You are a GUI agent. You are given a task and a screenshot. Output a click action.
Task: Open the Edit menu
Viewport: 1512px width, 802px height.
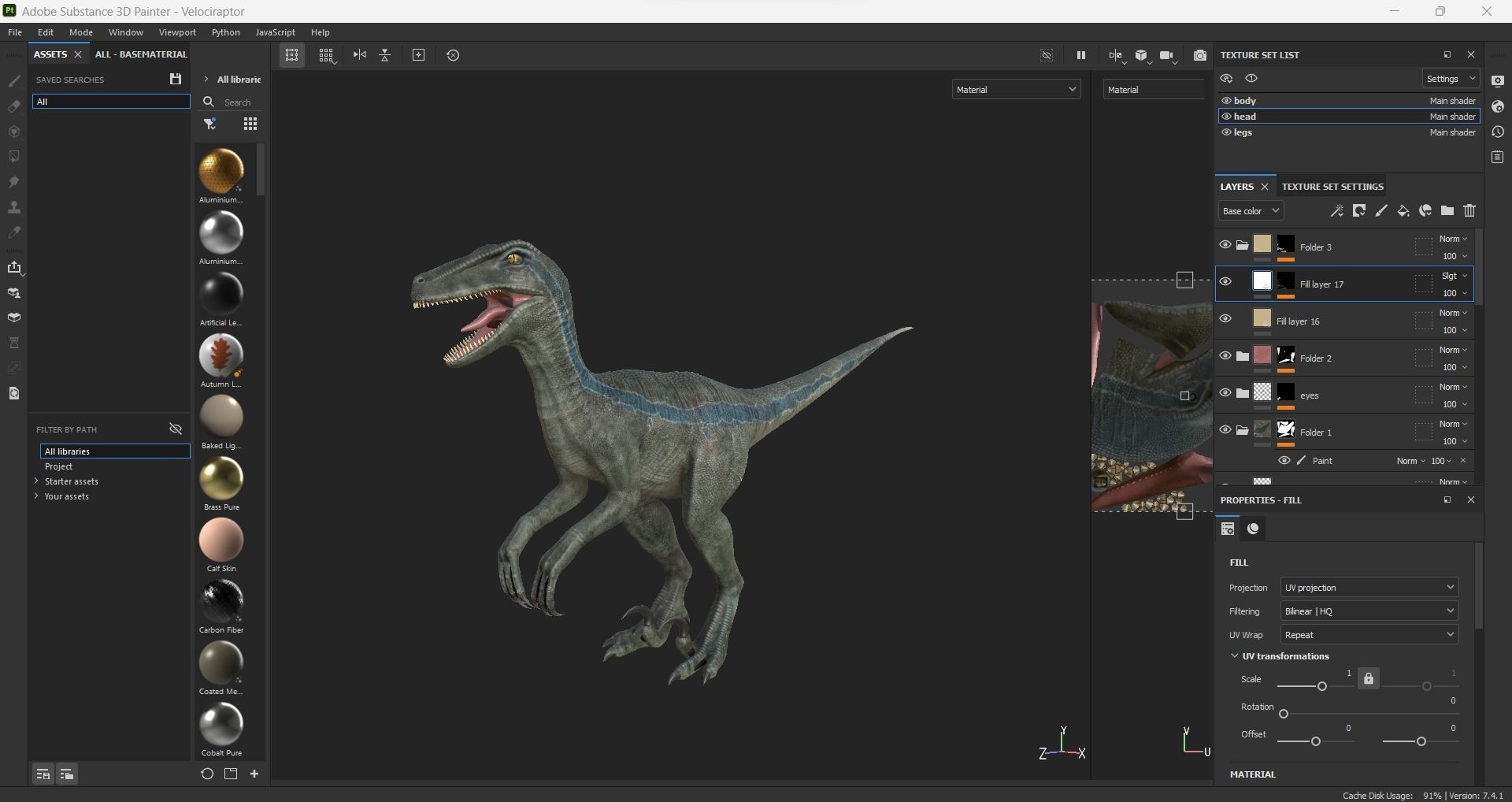pos(46,32)
